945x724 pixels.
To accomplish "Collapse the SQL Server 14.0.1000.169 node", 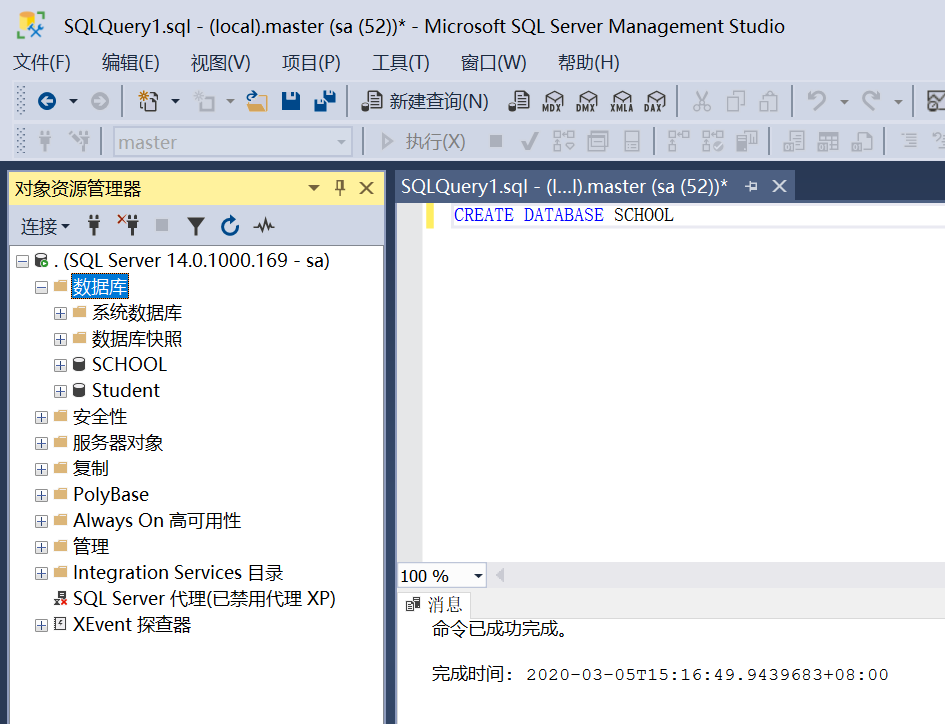I will (23, 261).
